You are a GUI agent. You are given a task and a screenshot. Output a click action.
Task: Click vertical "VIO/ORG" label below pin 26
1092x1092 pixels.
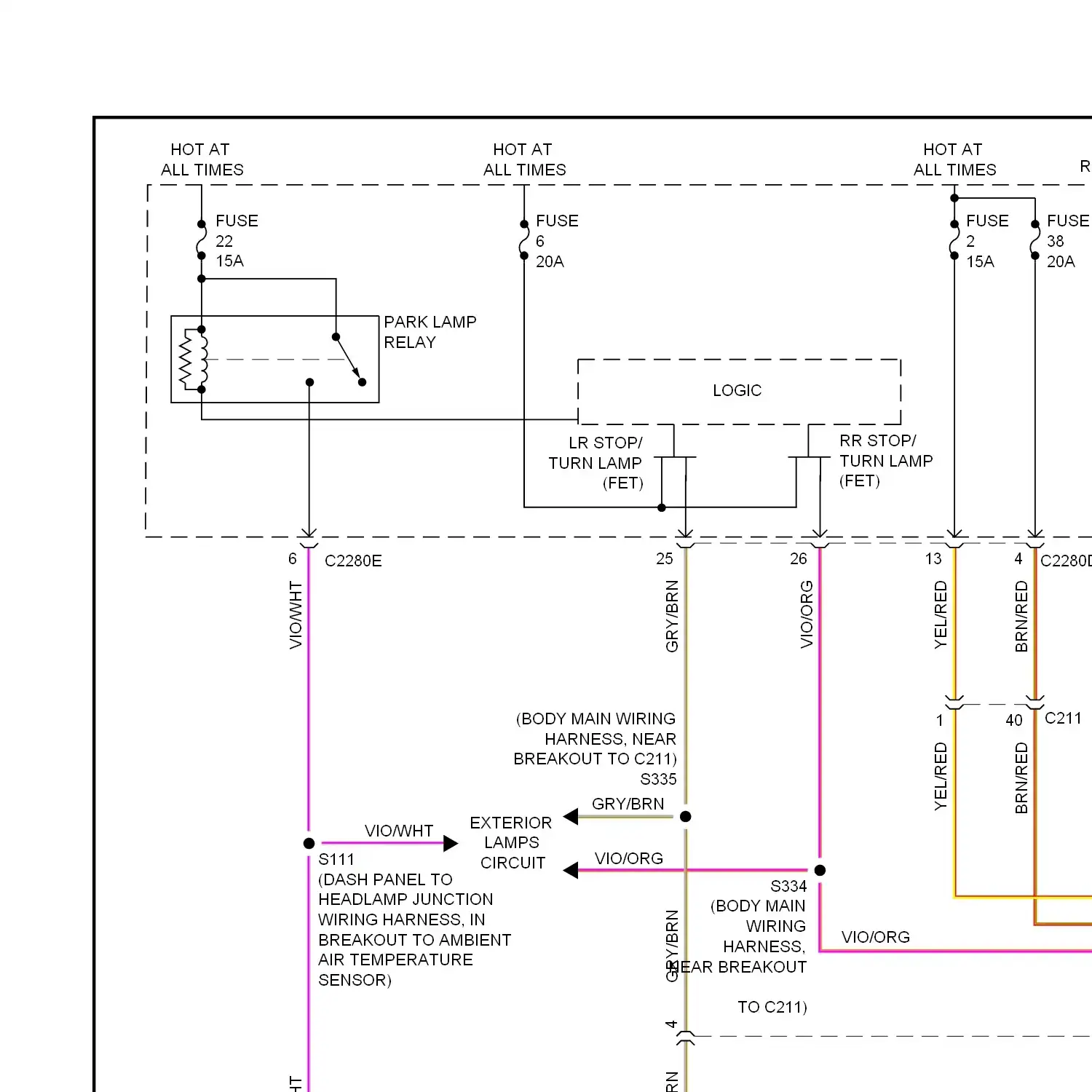tap(807, 614)
